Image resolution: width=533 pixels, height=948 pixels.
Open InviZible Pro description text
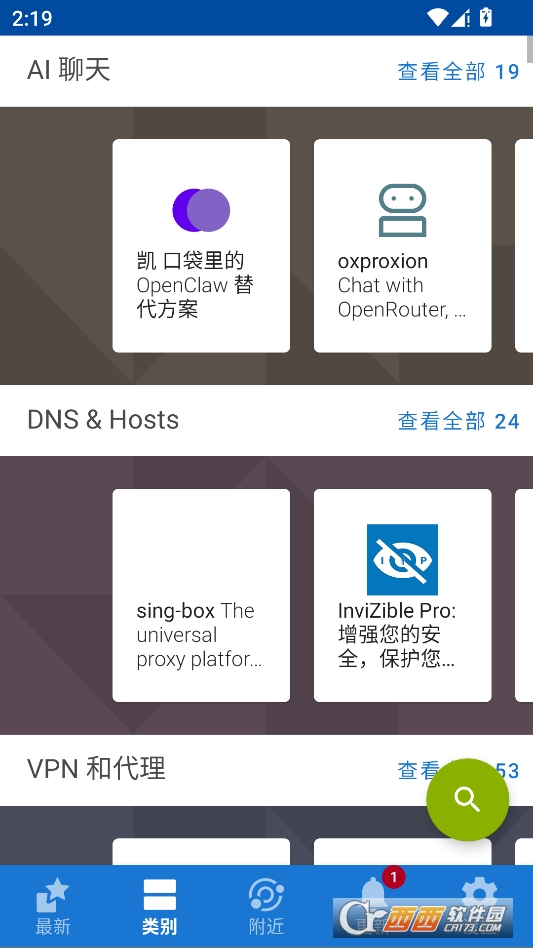click(397, 635)
